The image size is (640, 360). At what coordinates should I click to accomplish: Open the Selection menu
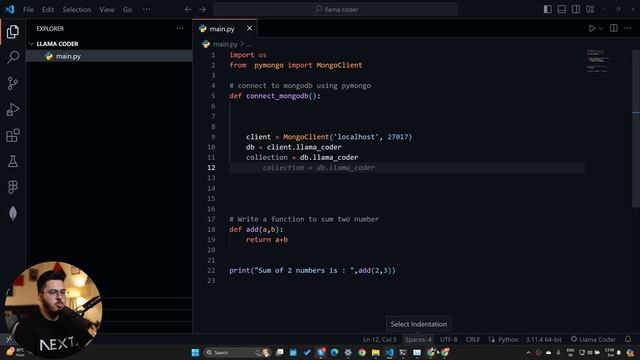(x=77, y=9)
